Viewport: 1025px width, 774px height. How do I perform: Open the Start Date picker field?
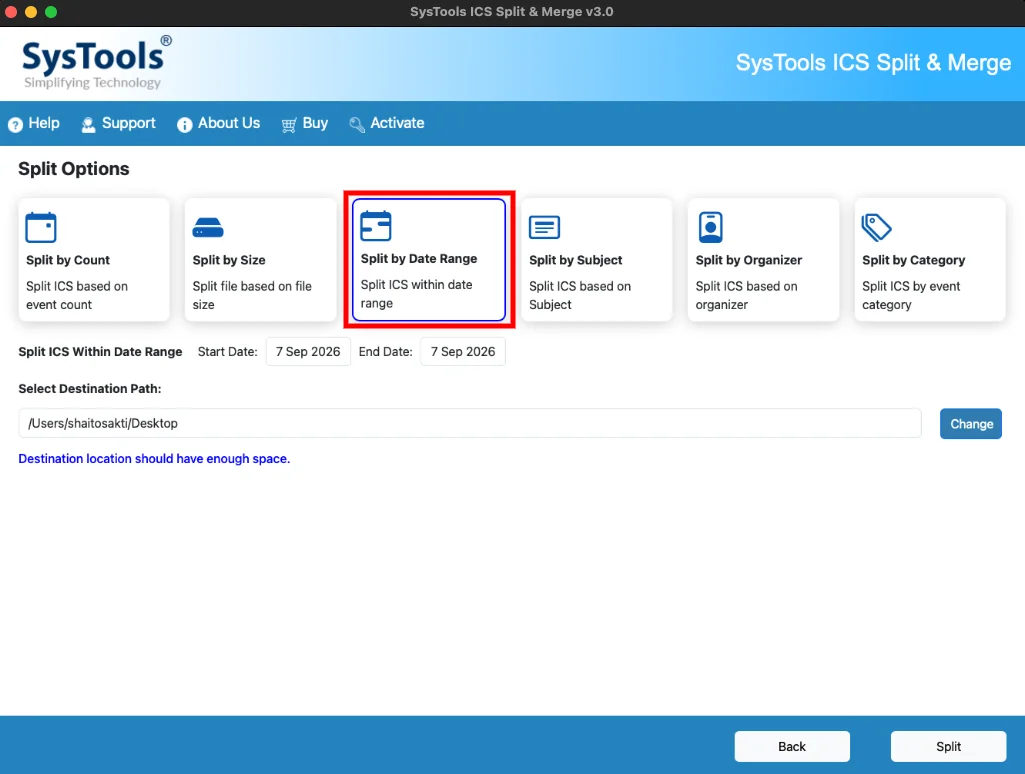[x=308, y=352]
